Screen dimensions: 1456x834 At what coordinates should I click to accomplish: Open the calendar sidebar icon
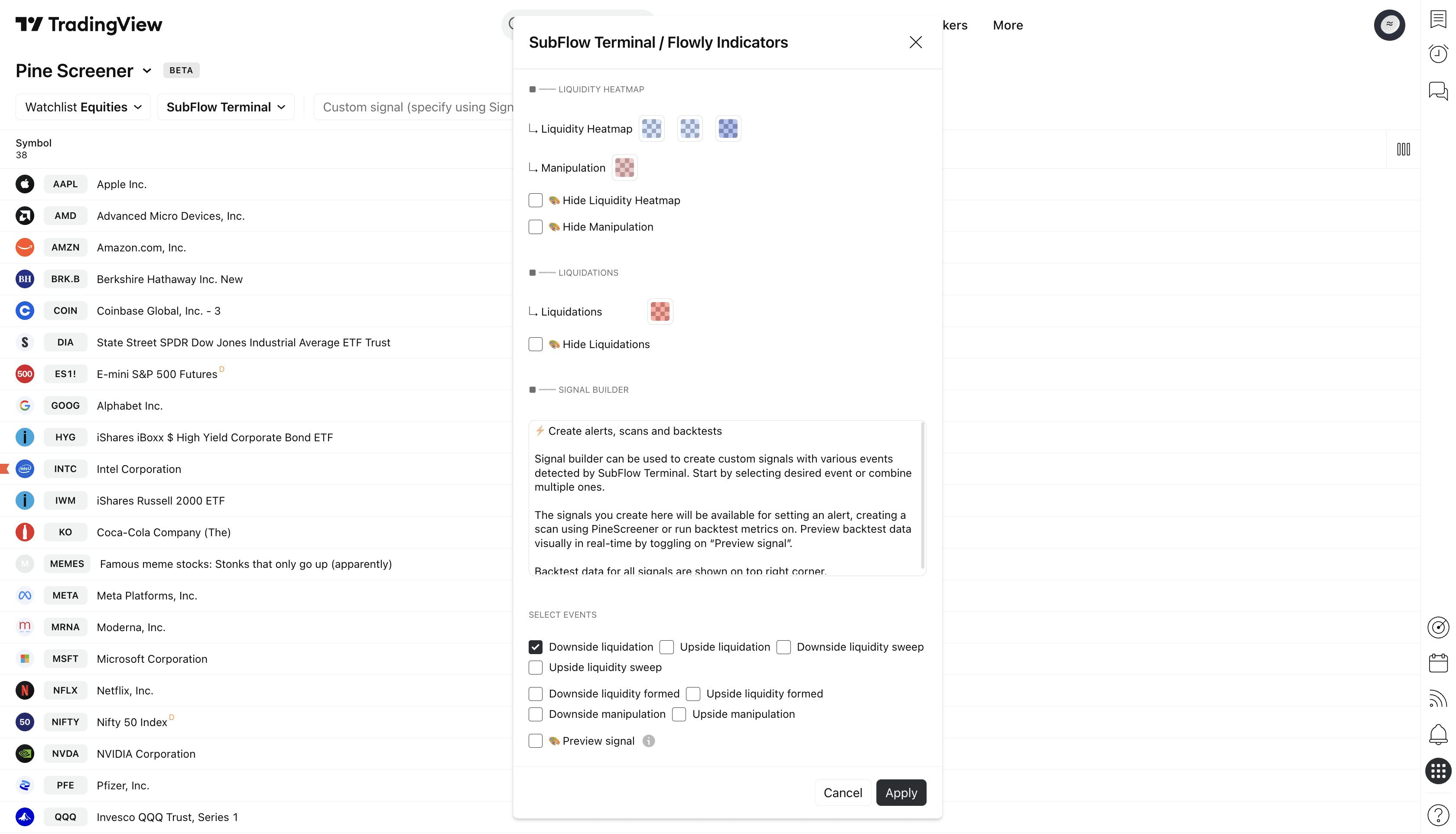click(x=1438, y=663)
